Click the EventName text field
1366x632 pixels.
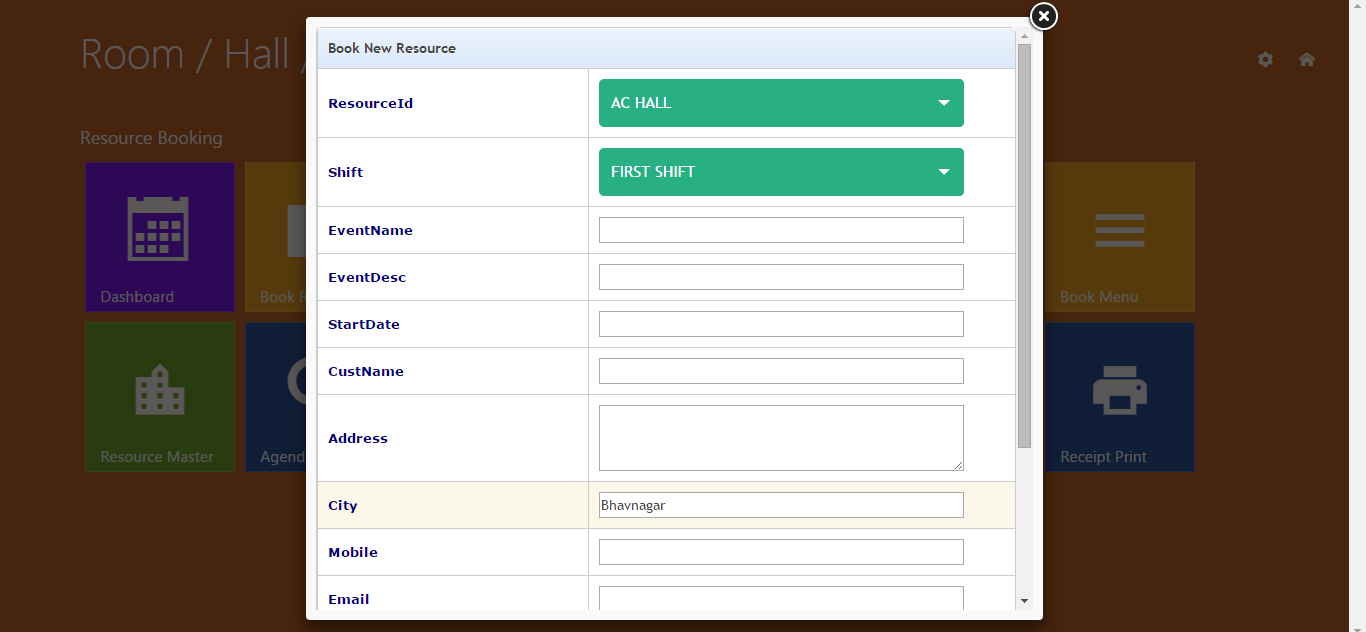tap(780, 230)
